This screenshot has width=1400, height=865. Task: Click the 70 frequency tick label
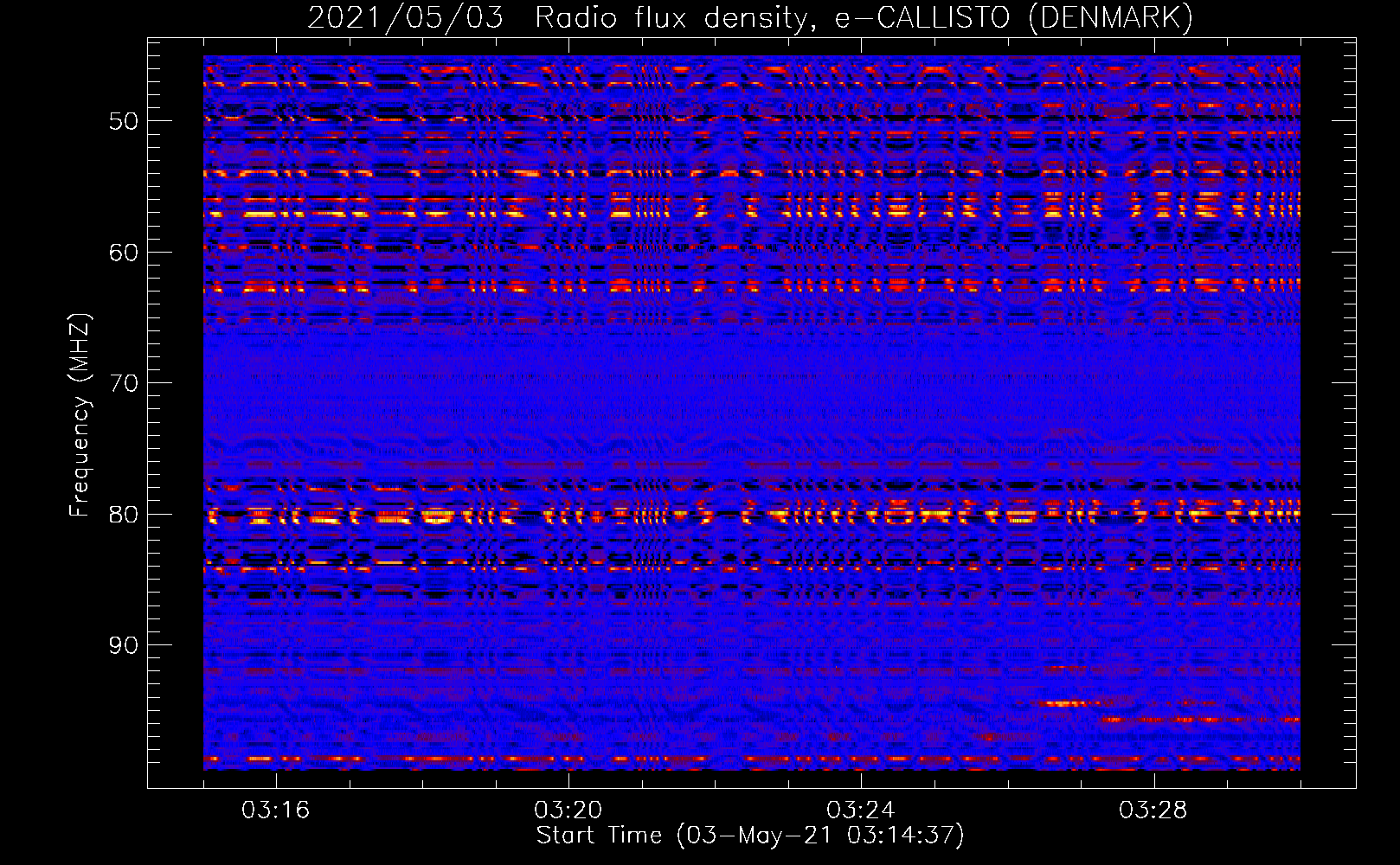(x=124, y=383)
